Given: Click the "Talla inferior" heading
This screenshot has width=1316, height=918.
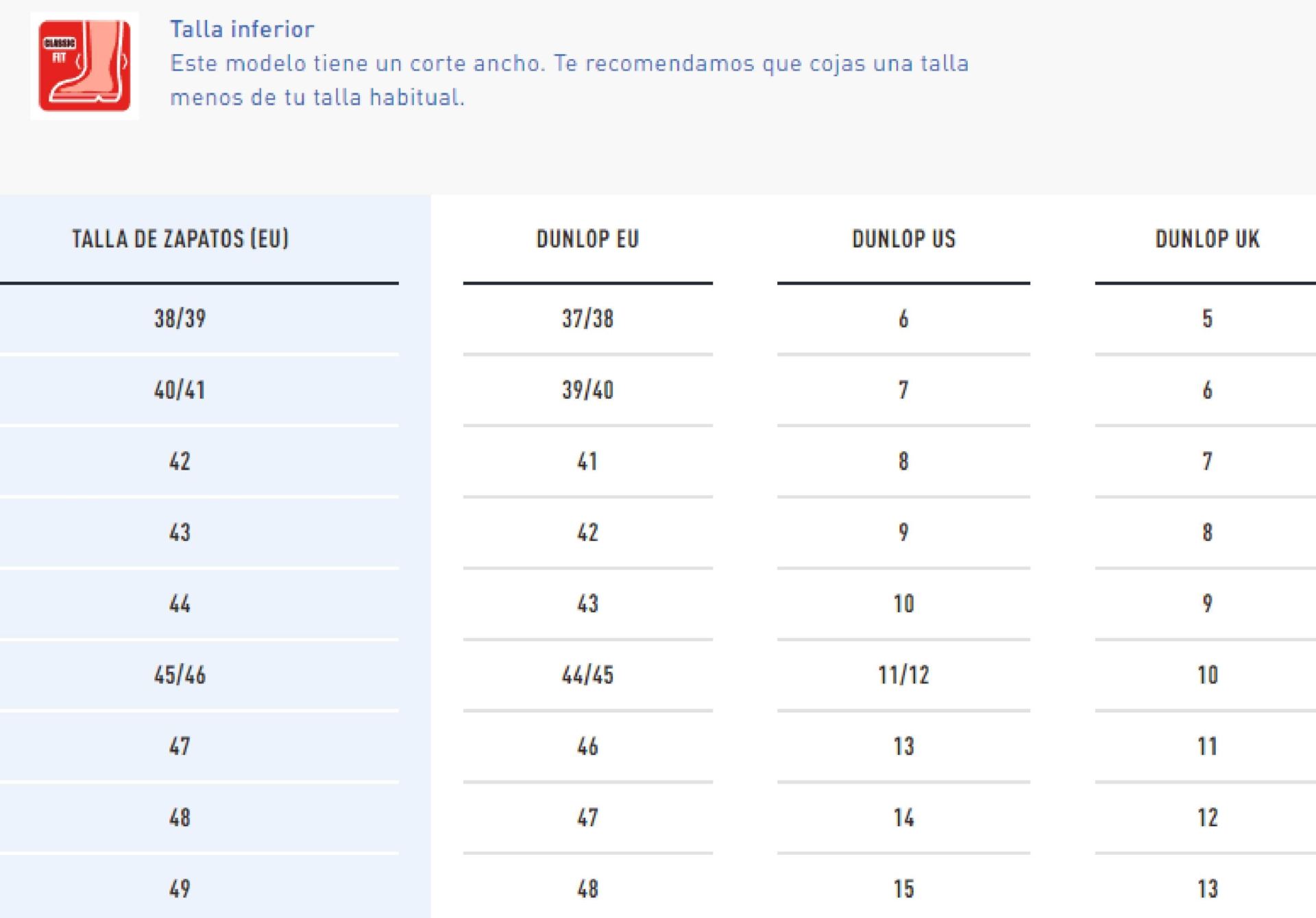Looking at the screenshot, I should click(x=242, y=29).
